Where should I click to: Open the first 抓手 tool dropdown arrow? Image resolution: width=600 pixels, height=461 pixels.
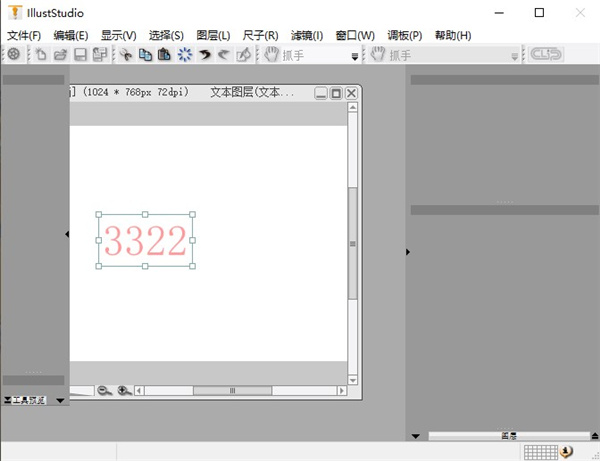pyautogui.click(x=355, y=57)
